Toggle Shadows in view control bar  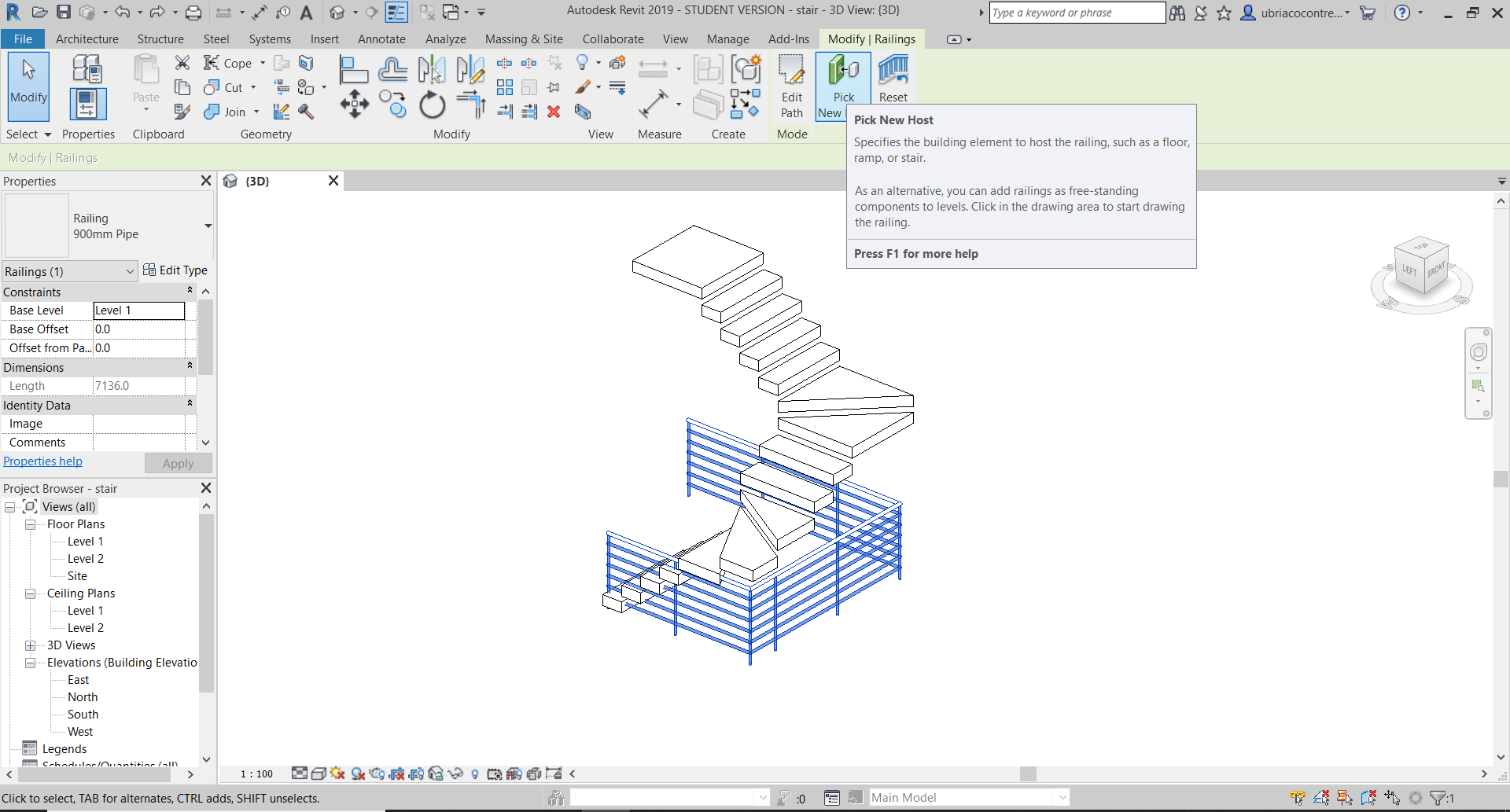tap(358, 773)
